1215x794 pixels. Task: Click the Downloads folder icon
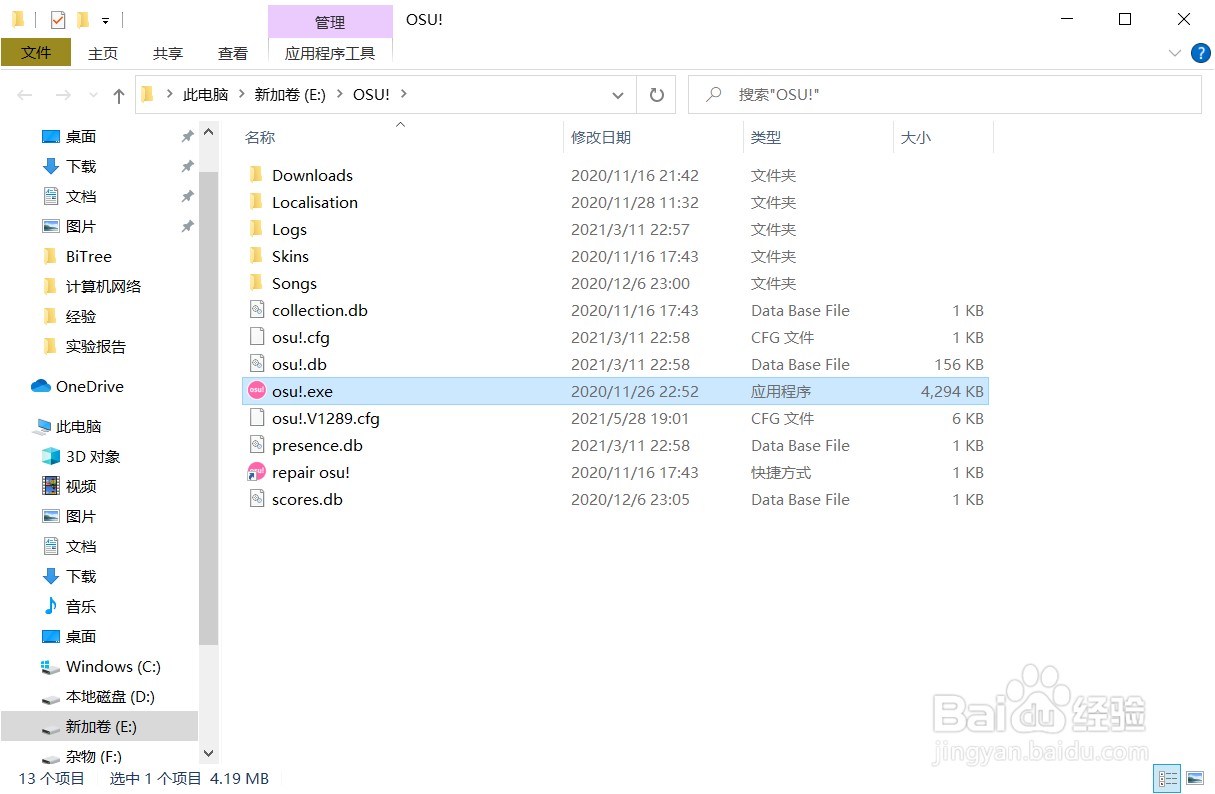(256, 175)
